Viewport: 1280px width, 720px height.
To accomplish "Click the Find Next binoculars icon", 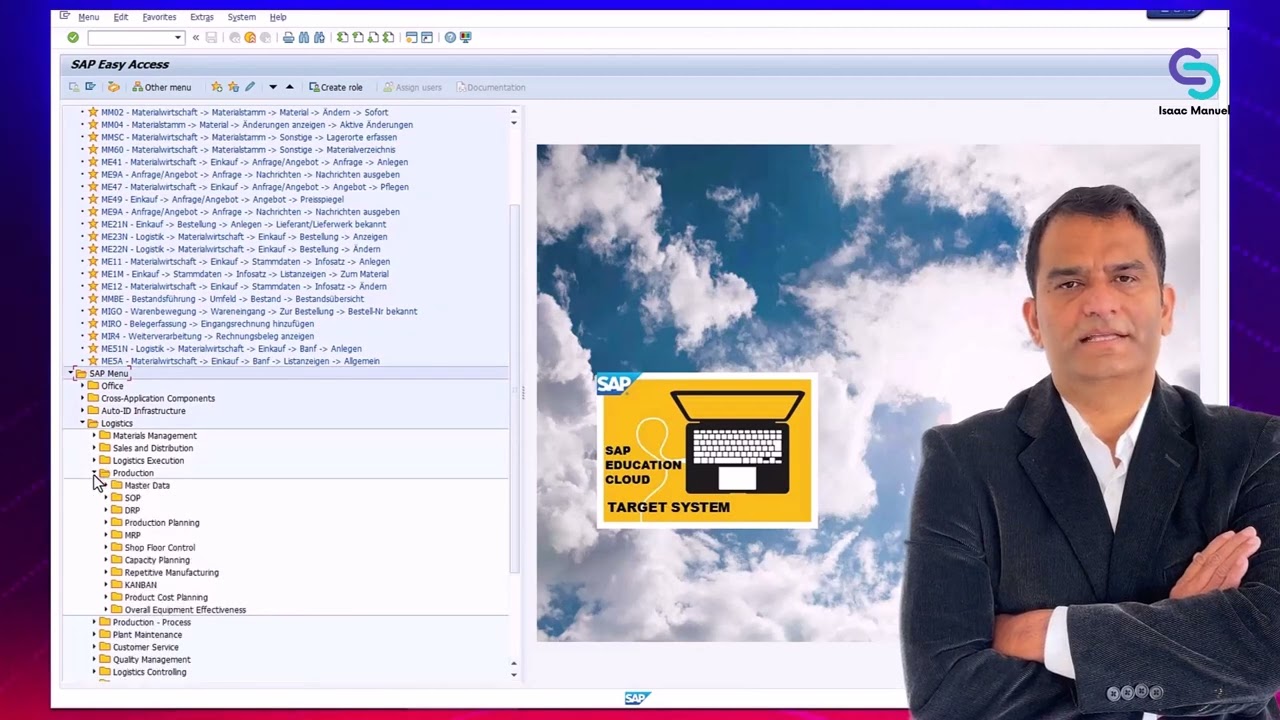I will [319, 38].
